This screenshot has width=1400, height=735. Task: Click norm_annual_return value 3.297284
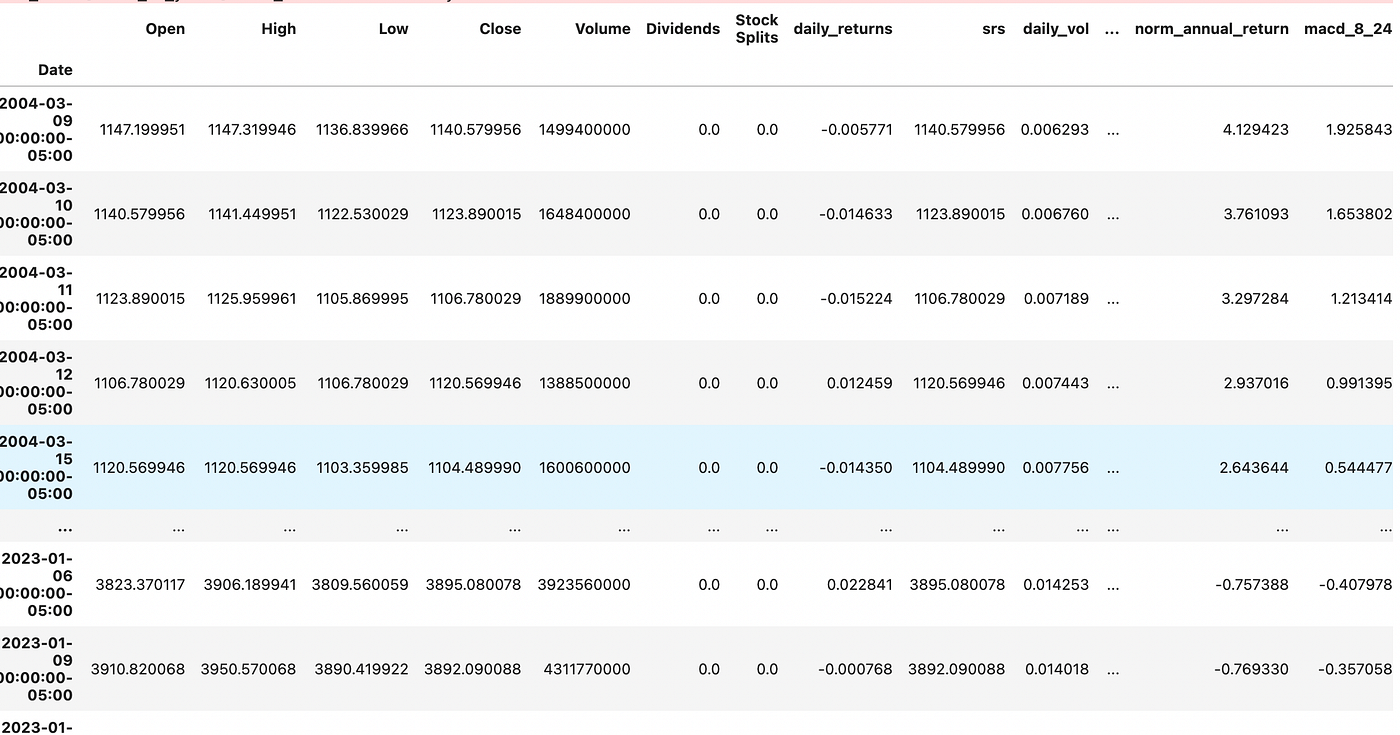click(1254, 298)
